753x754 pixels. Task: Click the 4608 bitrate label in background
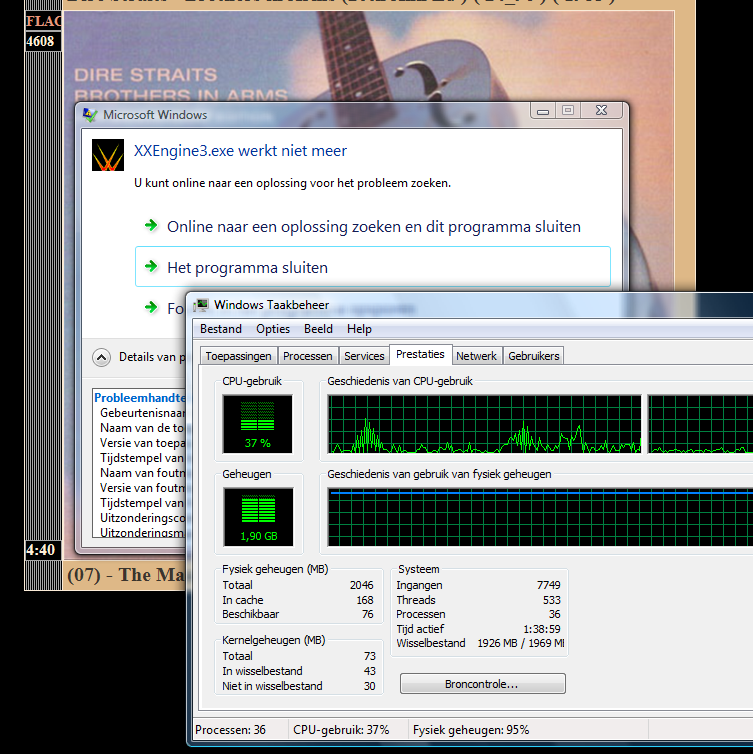(41, 41)
